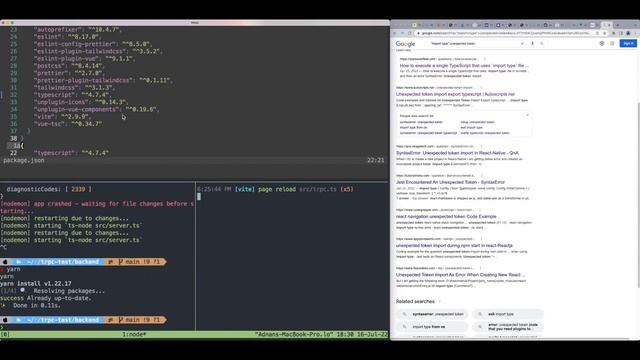Click the tmux session '[0]' indicator
Screen dimensions: 640x360
coord(5,334)
